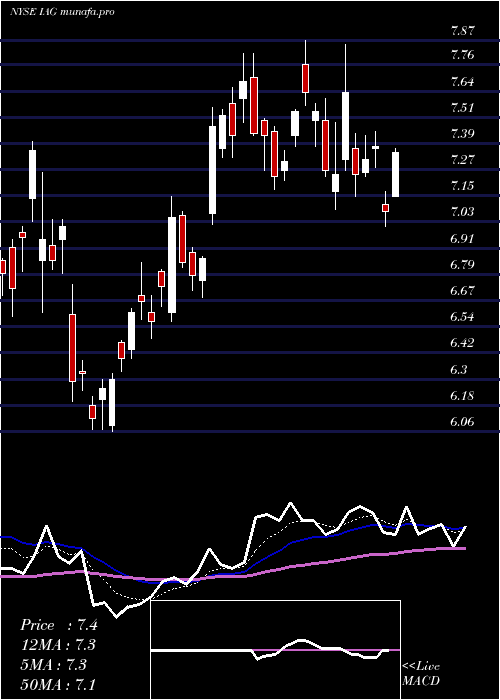This screenshot has height=700, width=500.
Task: Click the '12MA : 7.3' readout
Action: pos(58,645)
